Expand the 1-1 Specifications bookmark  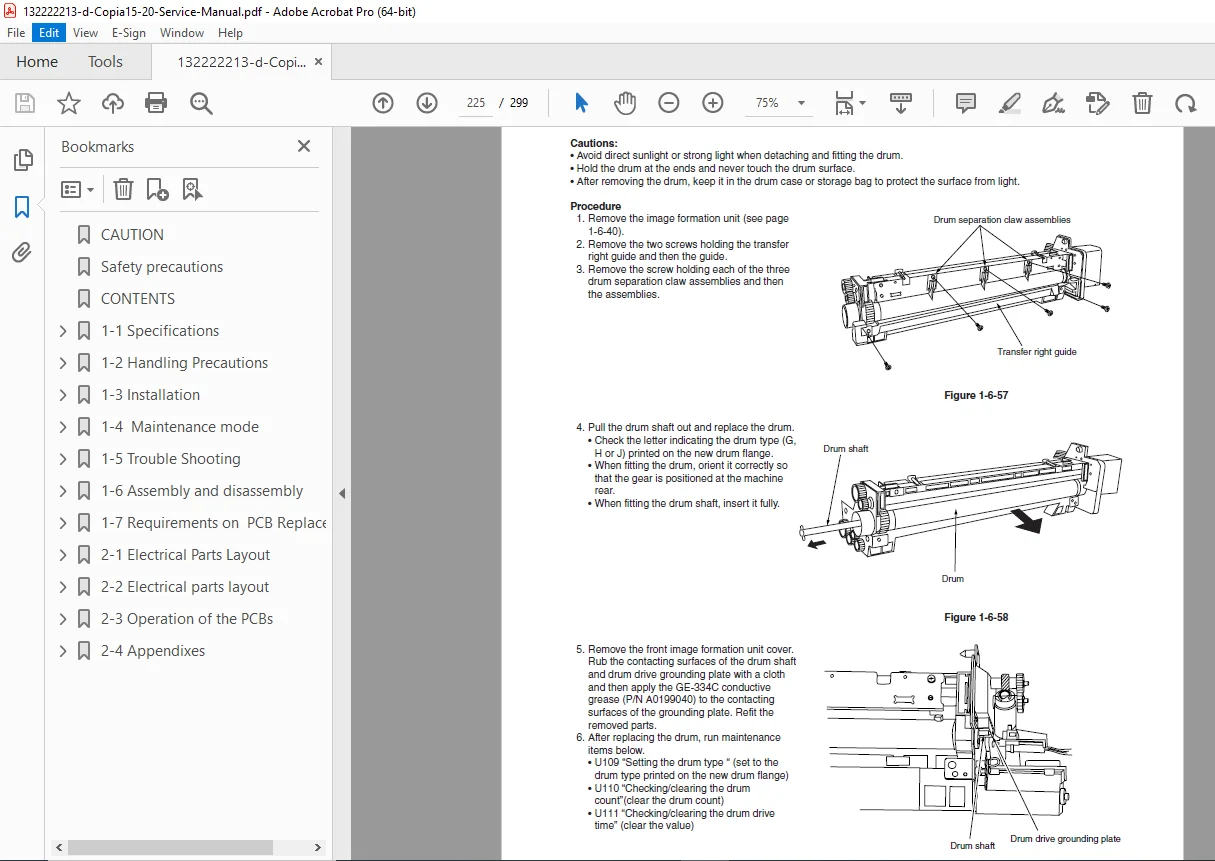[64, 331]
